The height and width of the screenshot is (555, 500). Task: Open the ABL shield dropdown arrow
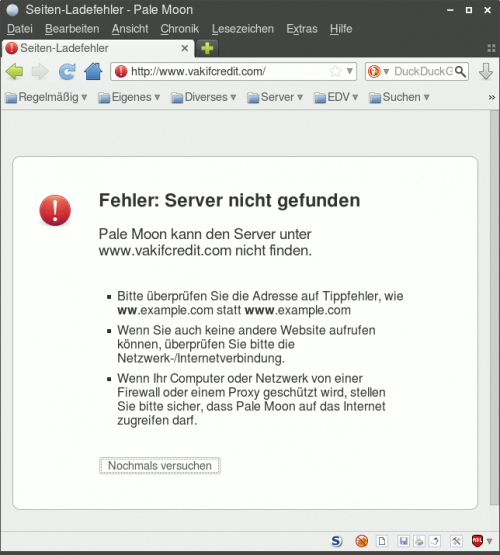pos(489,541)
